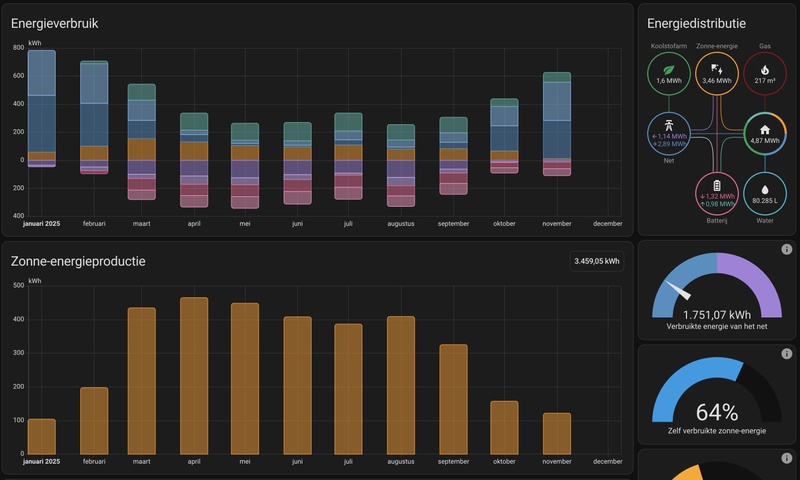This screenshot has width=800, height=480.
Task: Click the green leaf Koolstofarm icon
Action: [668, 70]
